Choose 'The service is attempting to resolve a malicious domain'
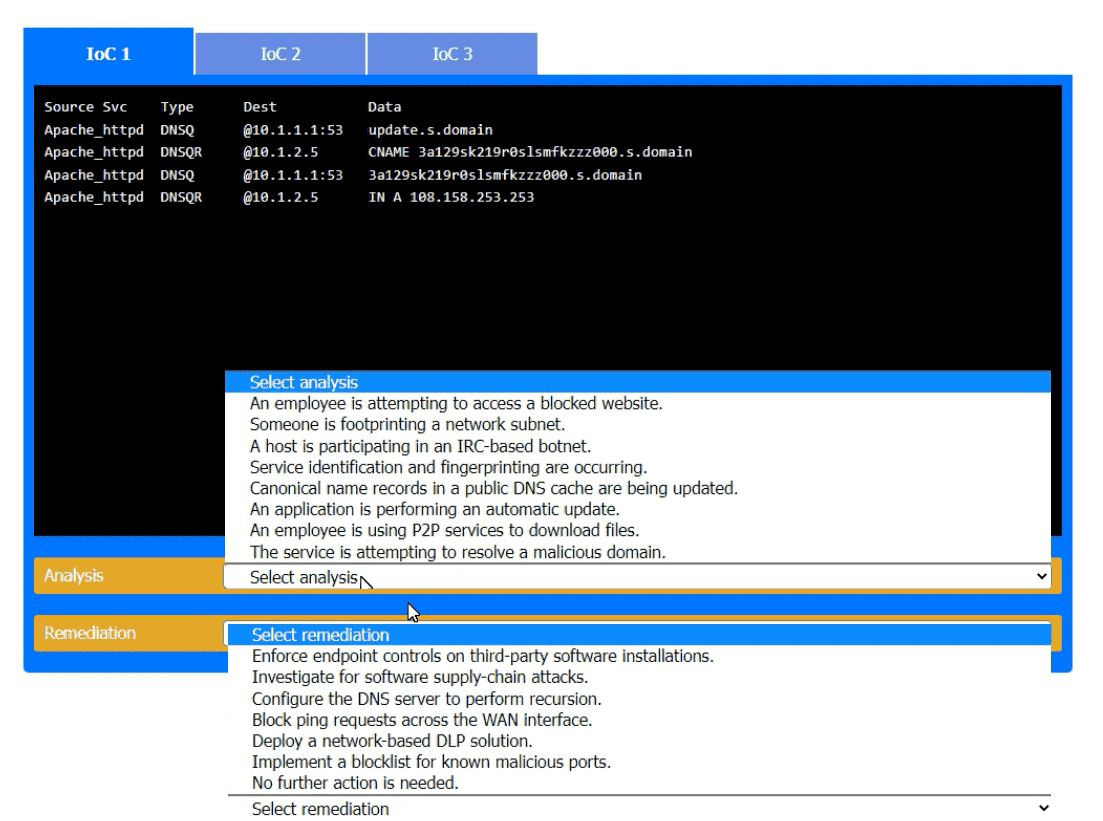Viewport: 1103px width, 821px height. [457, 552]
